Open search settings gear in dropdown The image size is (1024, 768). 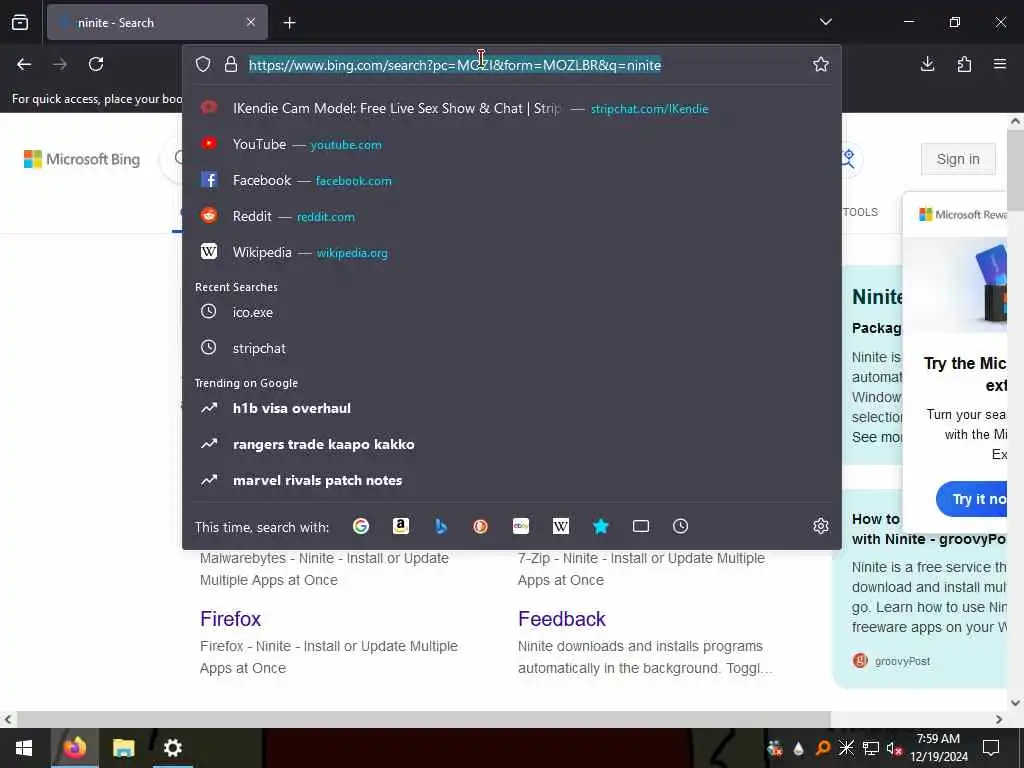[821, 526]
